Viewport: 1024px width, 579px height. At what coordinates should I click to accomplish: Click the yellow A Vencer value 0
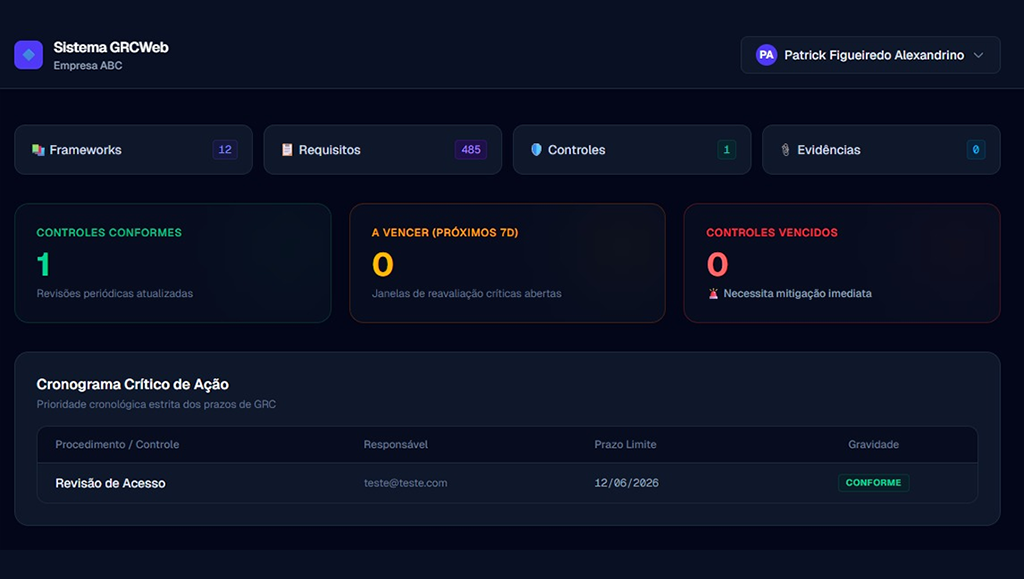(x=383, y=264)
